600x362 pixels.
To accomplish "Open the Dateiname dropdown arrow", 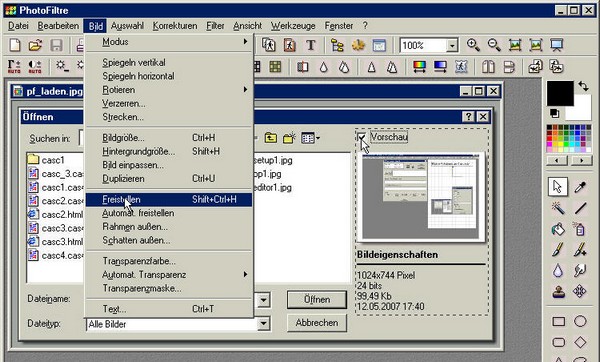I will click(263, 300).
